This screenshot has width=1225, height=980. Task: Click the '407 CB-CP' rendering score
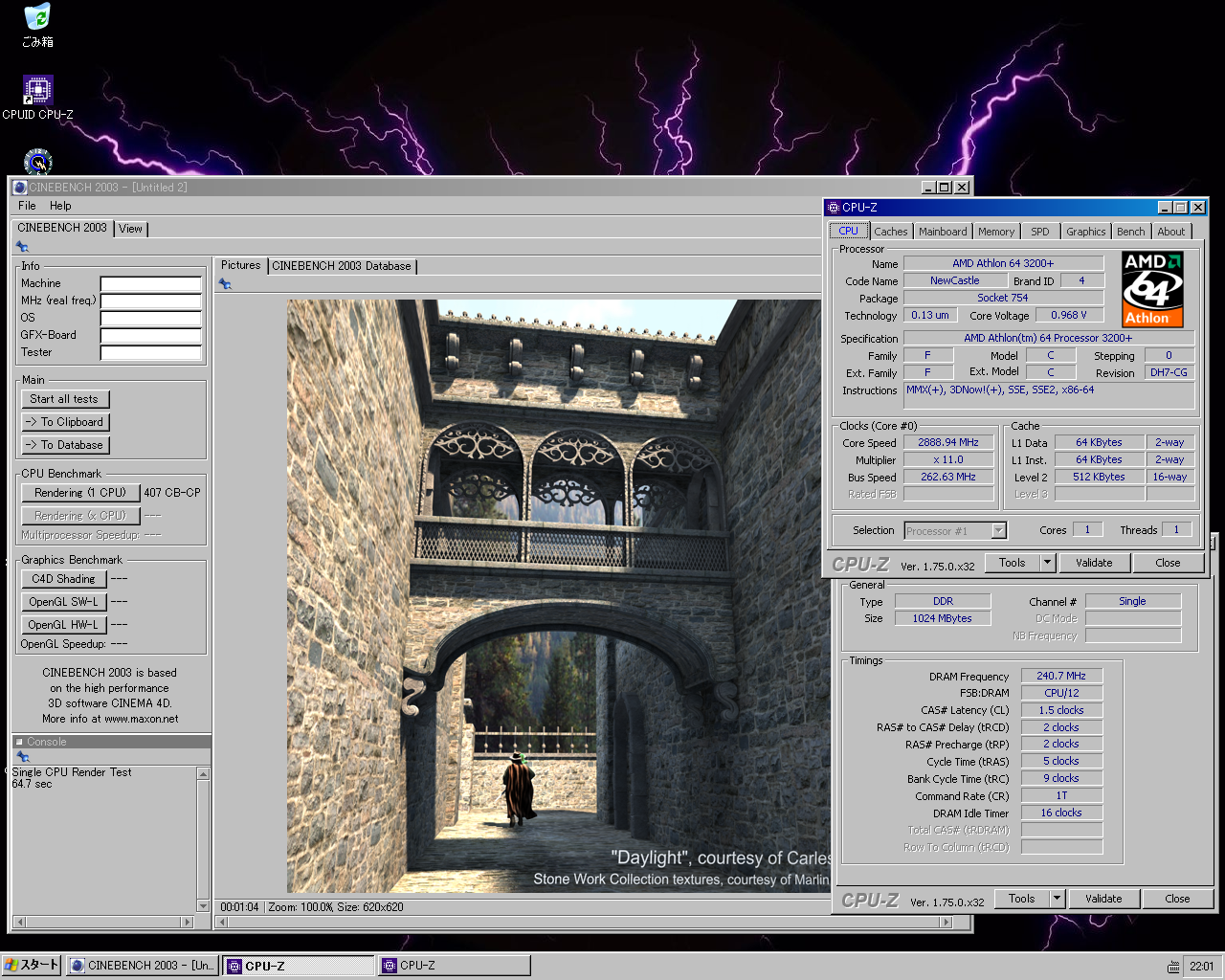coord(172,493)
